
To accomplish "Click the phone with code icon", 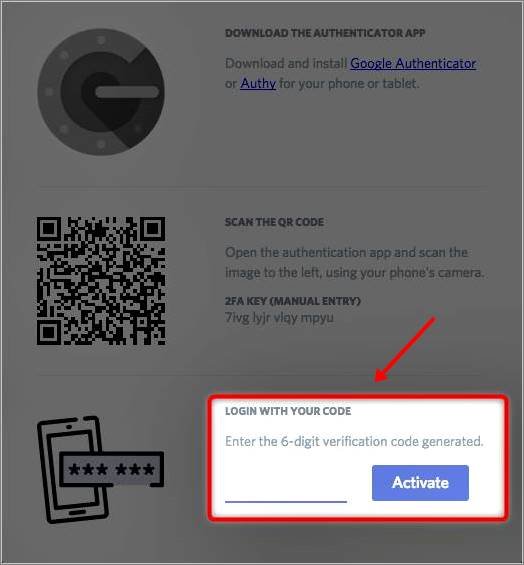I will (x=101, y=470).
